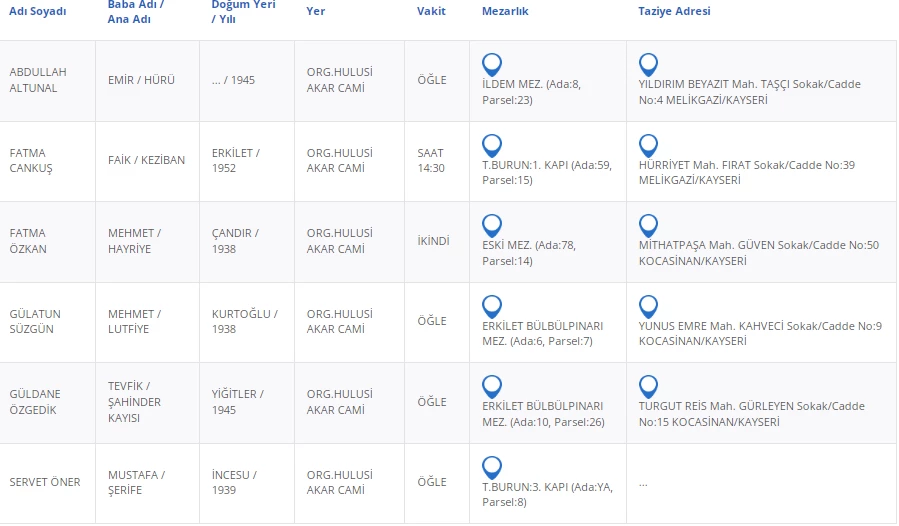Click the Taziye Adresi column header
The height and width of the screenshot is (526, 899).
point(674,11)
